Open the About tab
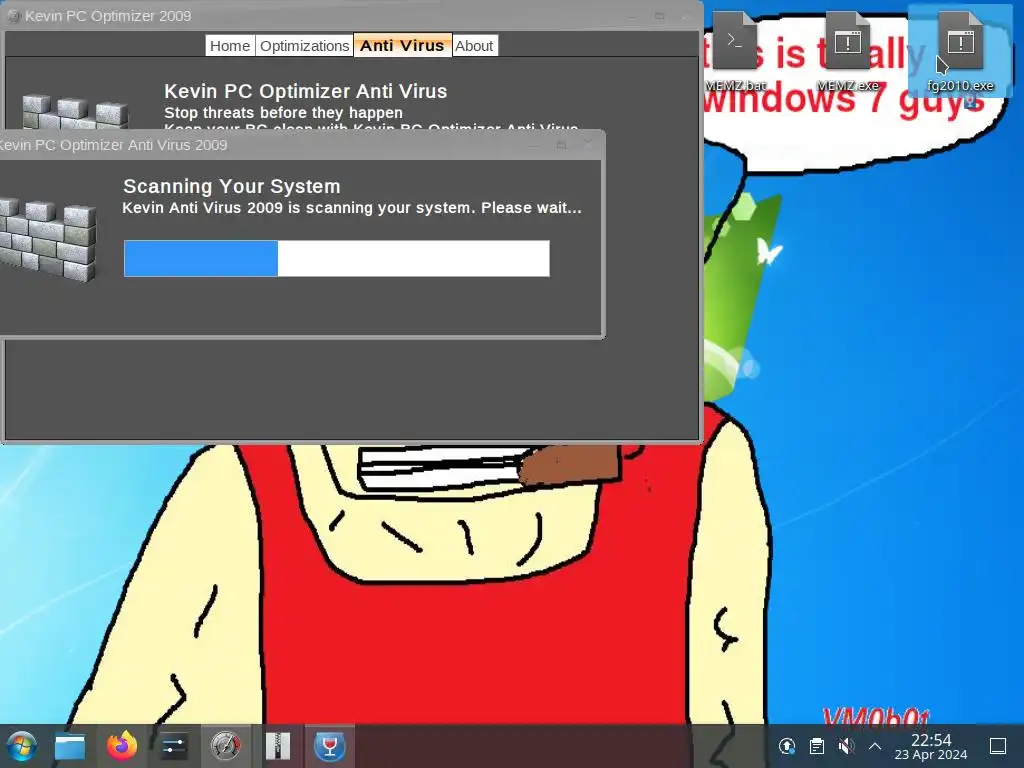 pyautogui.click(x=474, y=46)
